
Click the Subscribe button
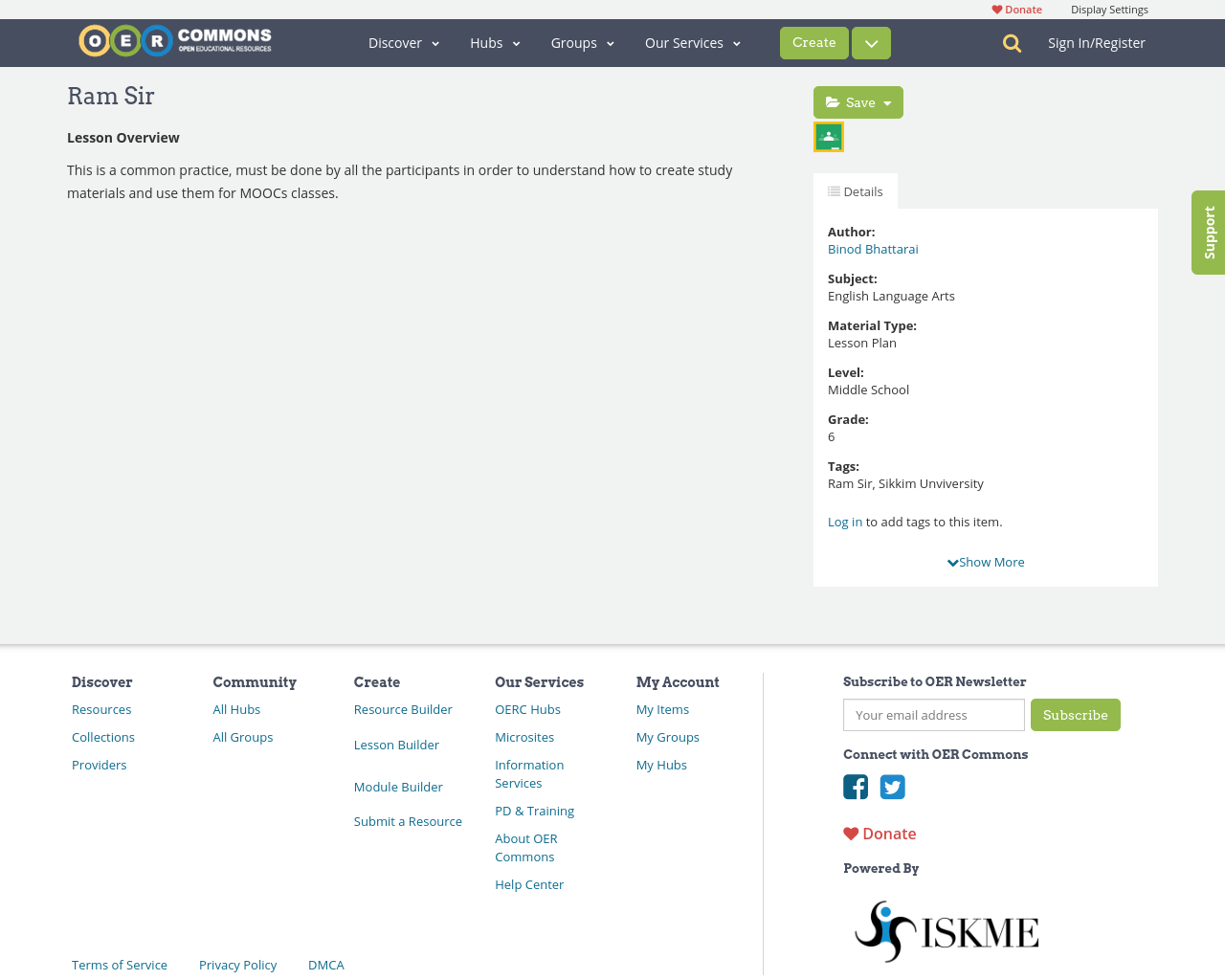pos(1076,715)
